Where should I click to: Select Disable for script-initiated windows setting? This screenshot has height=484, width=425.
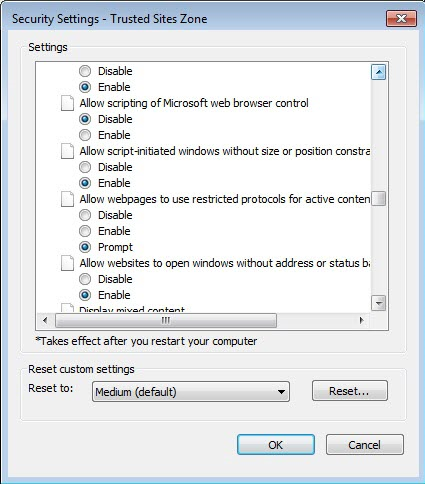point(85,167)
